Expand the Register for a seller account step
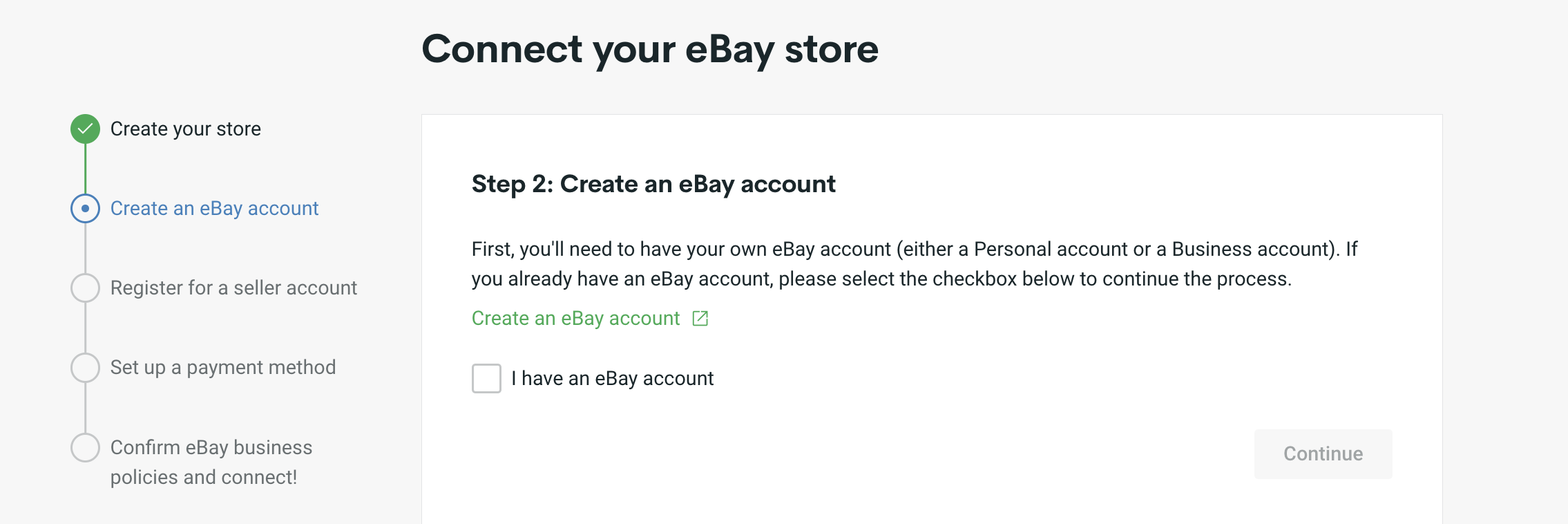Image resolution: width=1568 pixels, height=524 pixels. [x=234, y=288]
